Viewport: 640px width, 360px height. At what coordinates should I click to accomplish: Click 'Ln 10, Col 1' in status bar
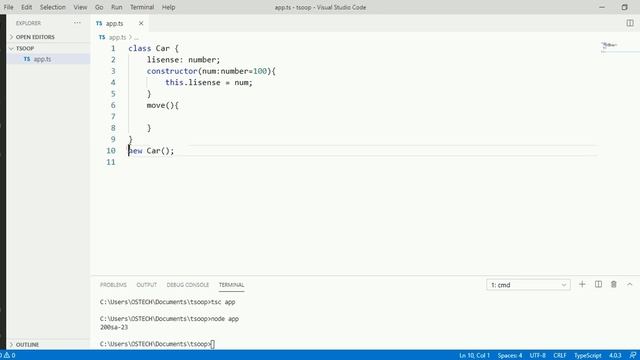point(474,356)
